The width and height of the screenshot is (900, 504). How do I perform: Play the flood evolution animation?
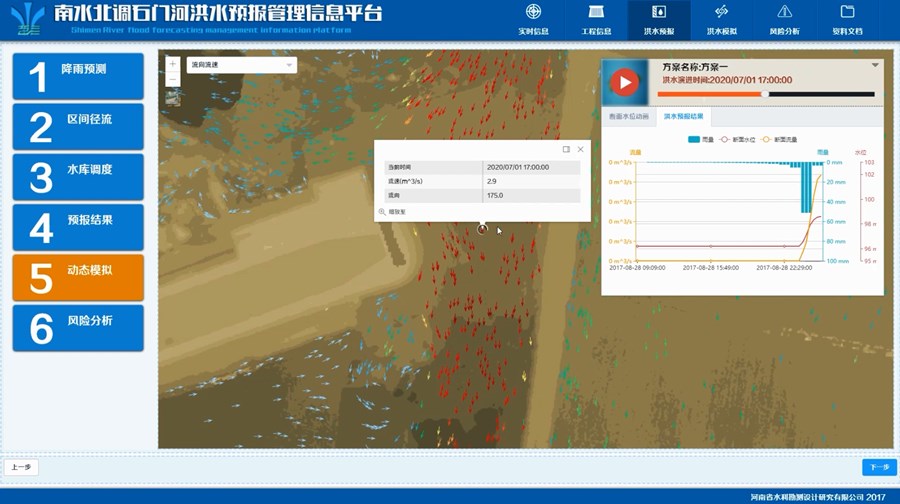625,82
